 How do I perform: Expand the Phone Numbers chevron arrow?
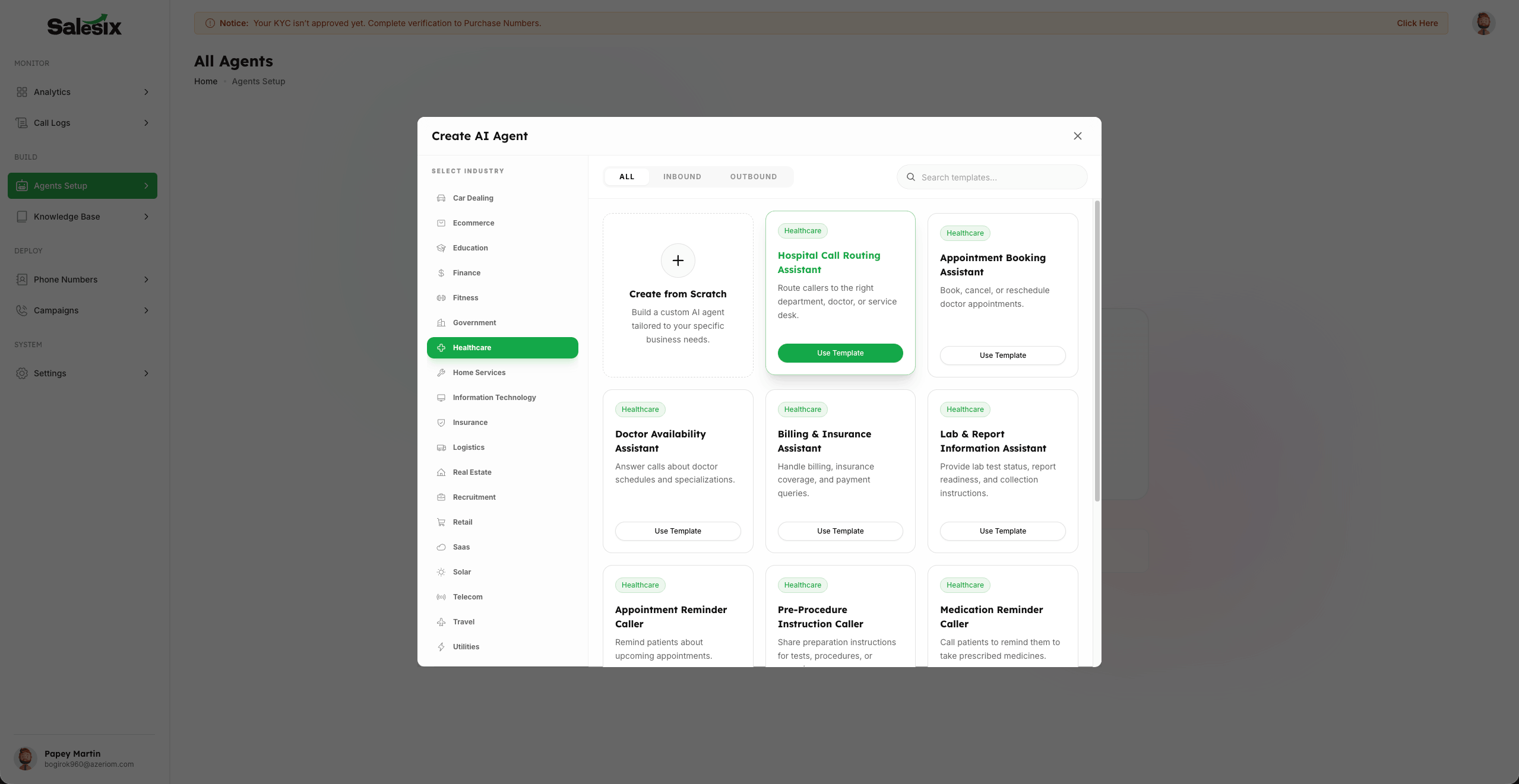146,280
